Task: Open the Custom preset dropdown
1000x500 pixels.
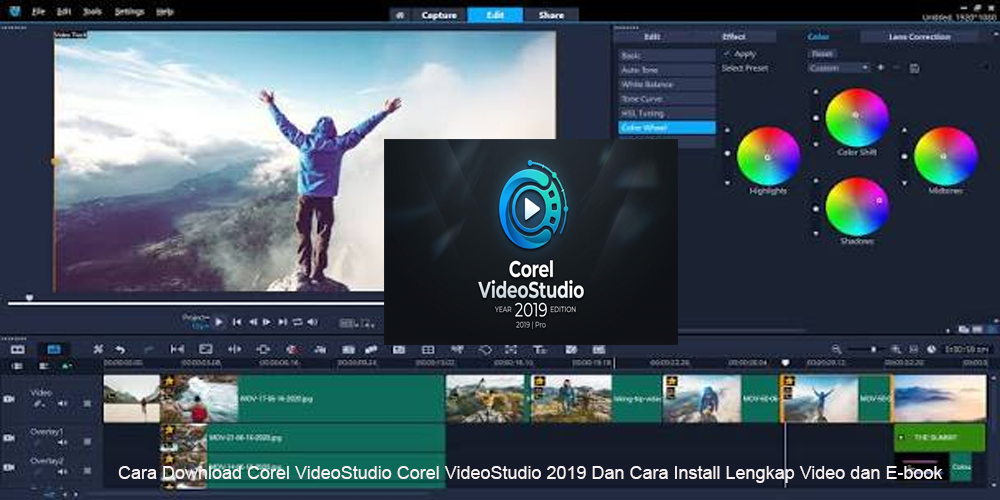Action: [x=839, y=68]
